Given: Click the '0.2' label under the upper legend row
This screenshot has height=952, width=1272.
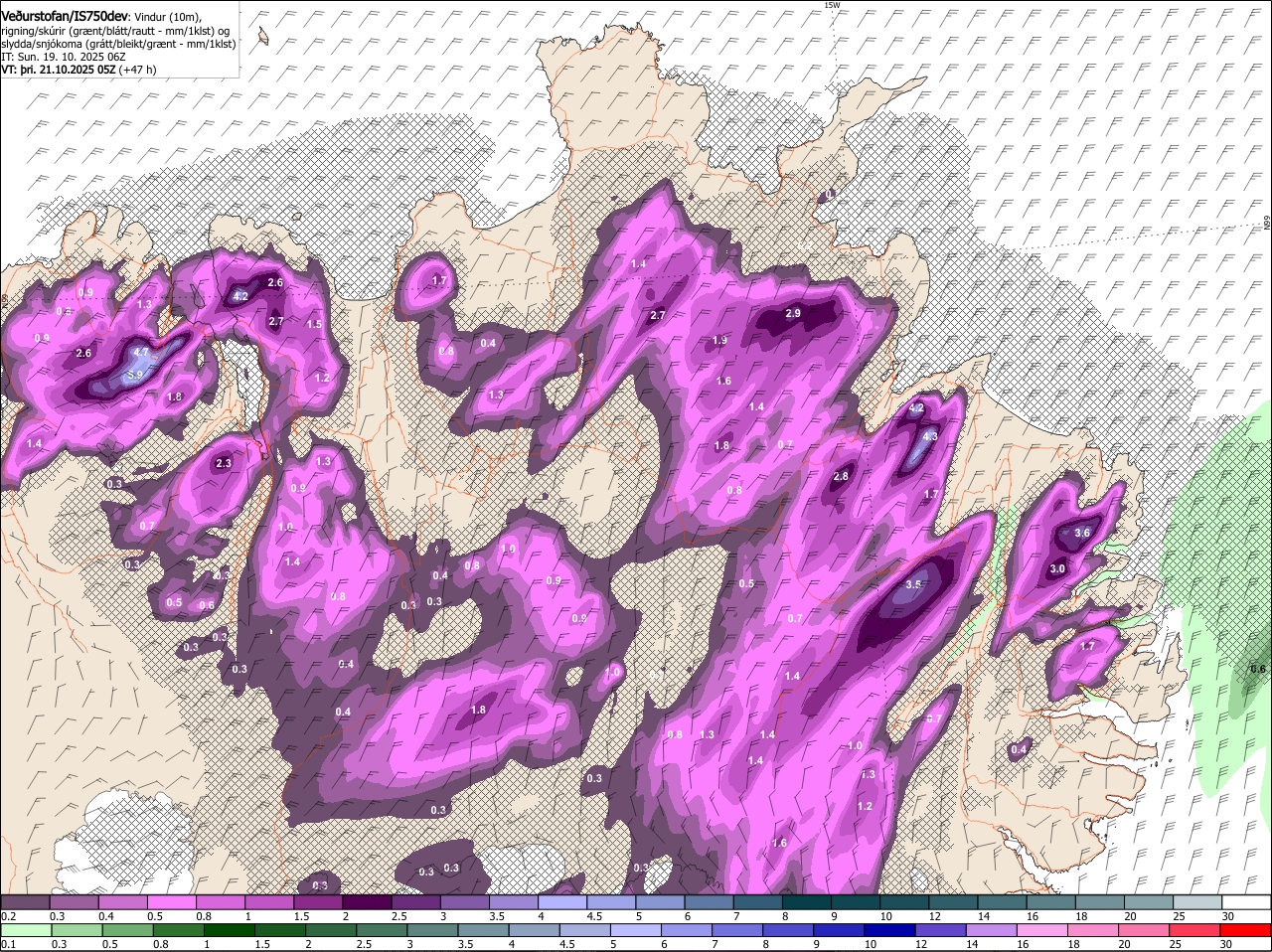Looking at the screenshot, I should (8, 915).
